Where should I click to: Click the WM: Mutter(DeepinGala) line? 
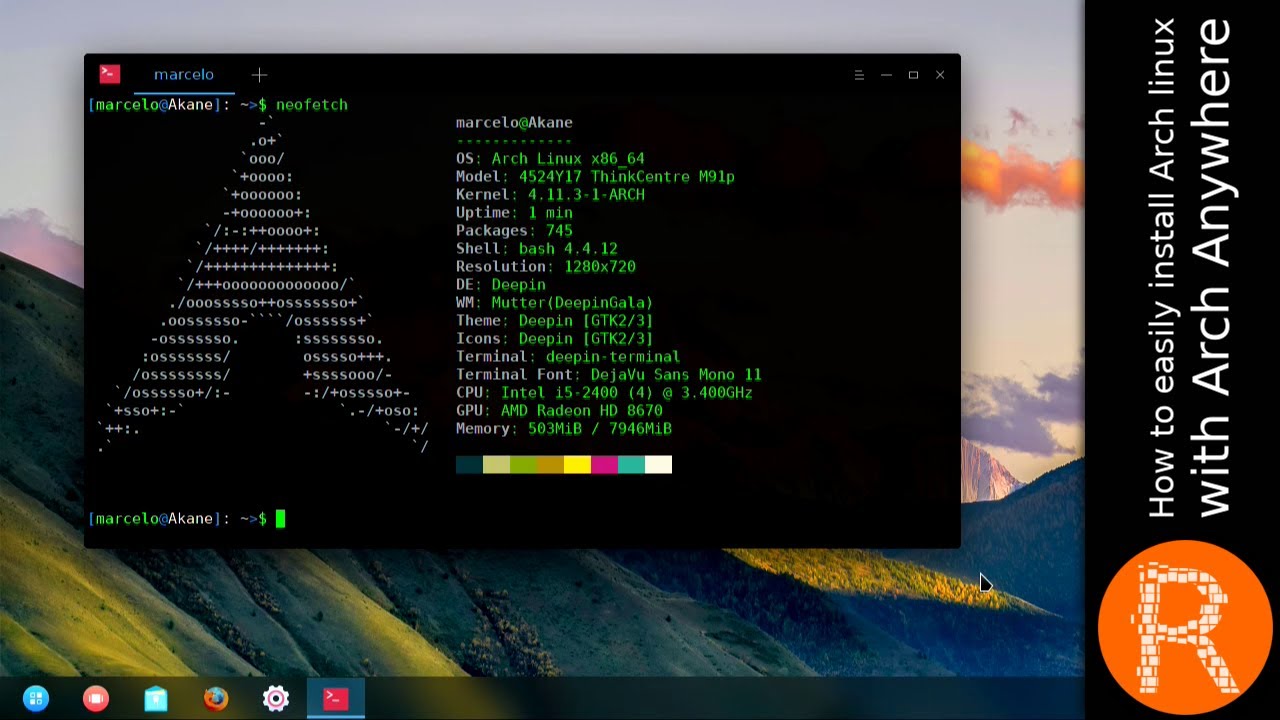click(x=555, y=302)
